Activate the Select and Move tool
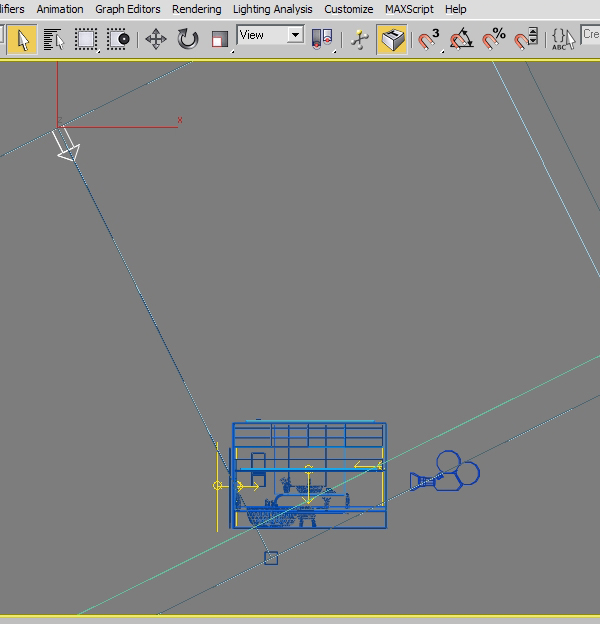600x624 pixels. pyautogui.click(x=156, y=39)
